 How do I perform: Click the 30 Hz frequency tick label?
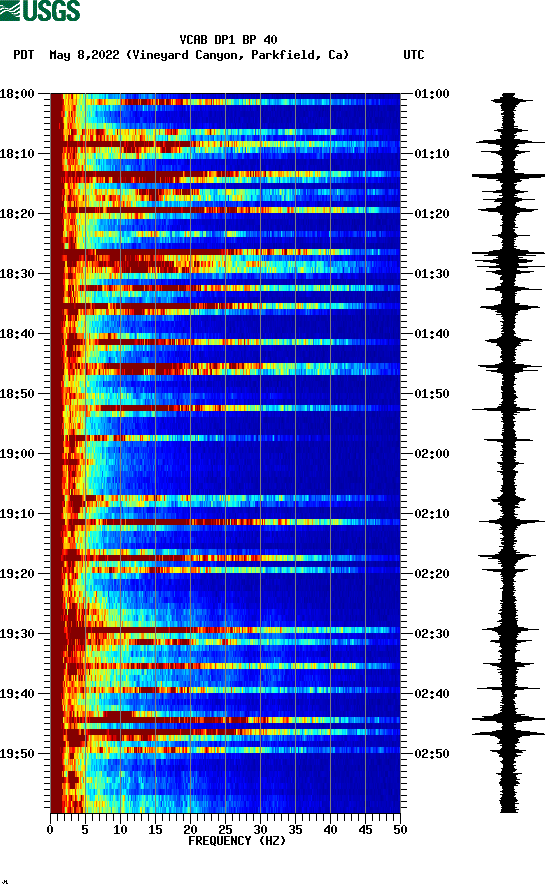260,830
